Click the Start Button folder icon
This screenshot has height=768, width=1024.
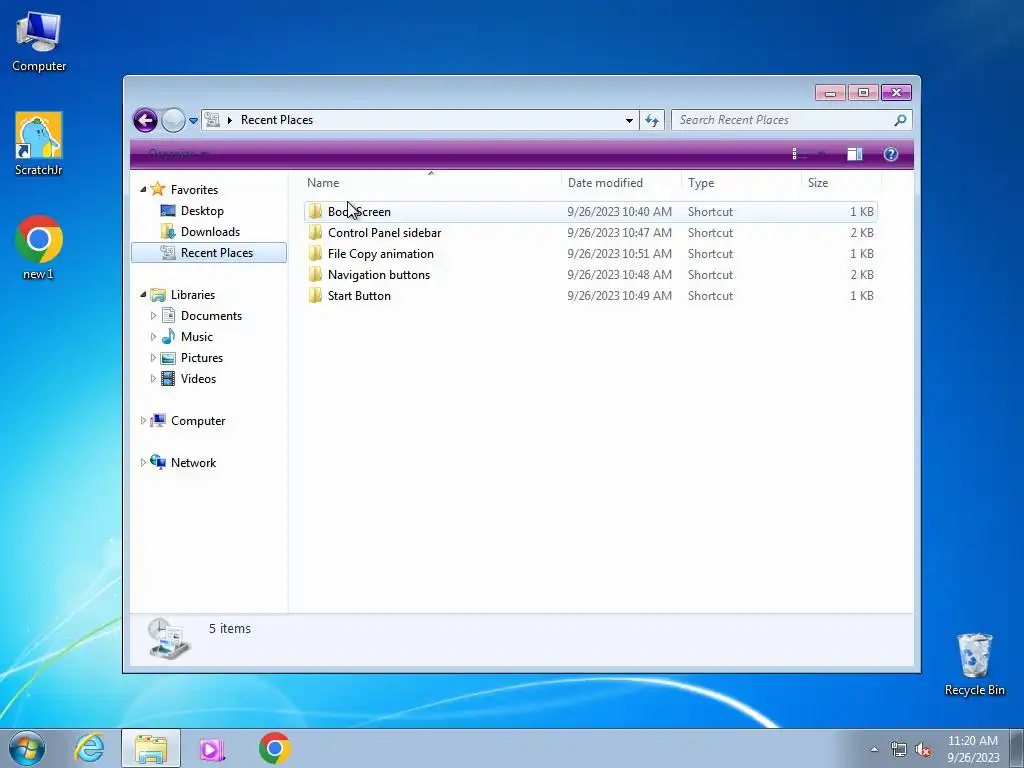pos(315,295)
